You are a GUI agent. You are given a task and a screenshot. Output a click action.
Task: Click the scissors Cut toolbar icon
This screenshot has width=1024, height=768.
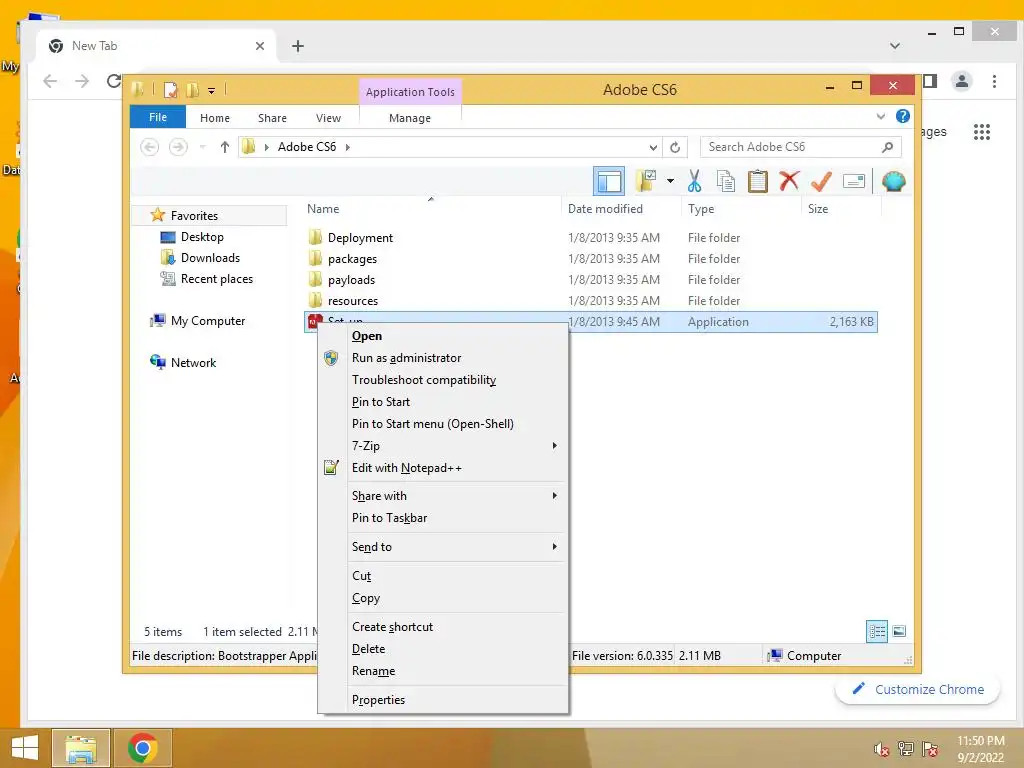click(x=694, y=181)
